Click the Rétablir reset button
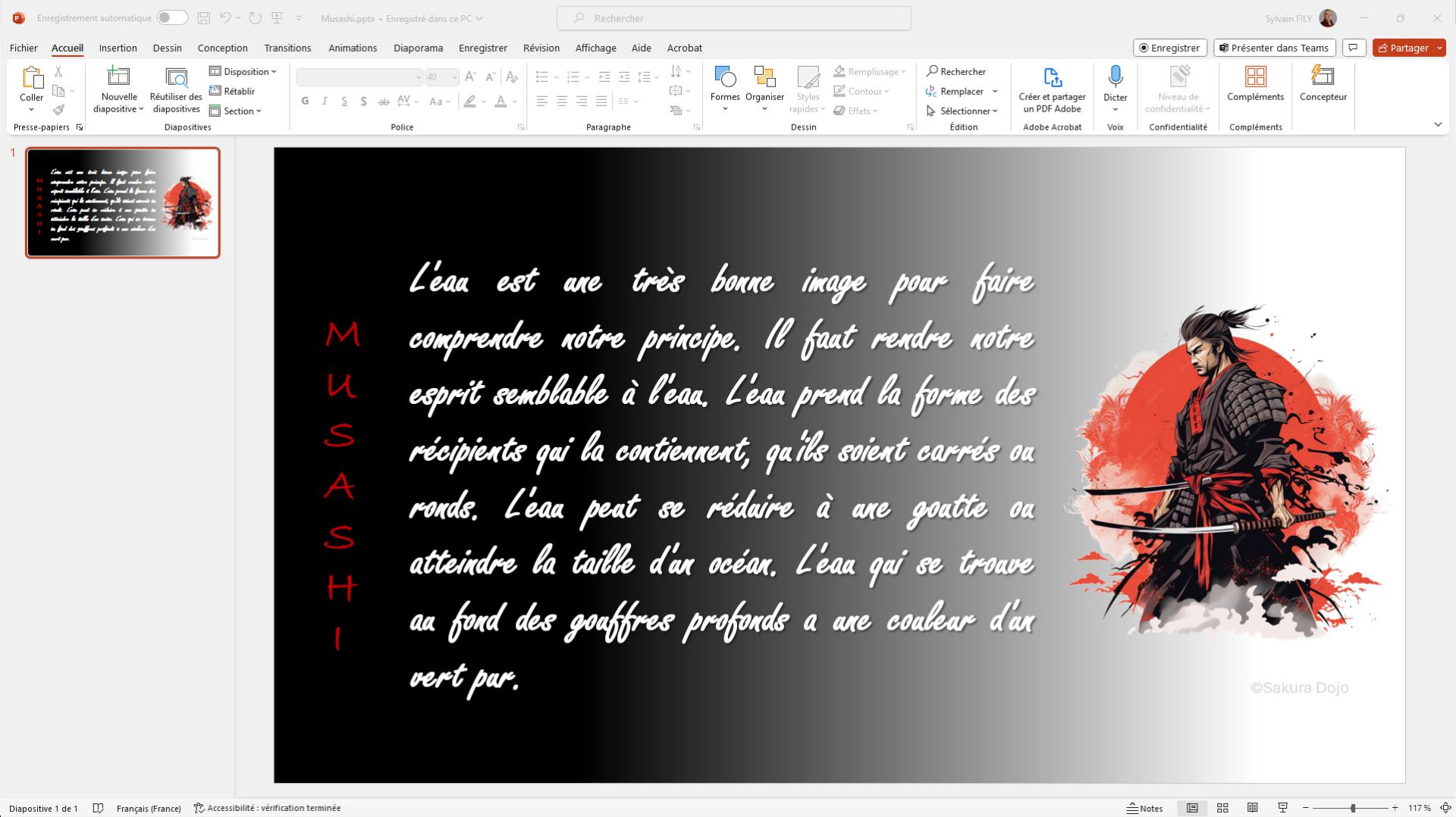 (x=232, y=91)
